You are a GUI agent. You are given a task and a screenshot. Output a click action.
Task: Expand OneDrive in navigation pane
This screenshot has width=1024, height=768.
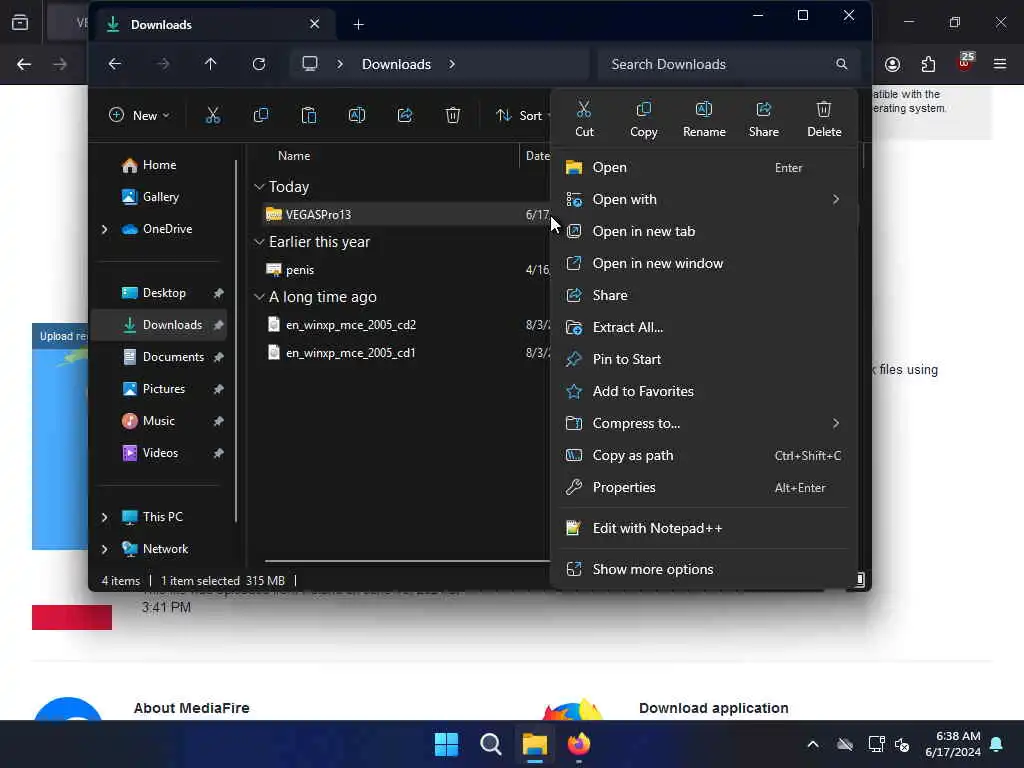tap(104, 229)
